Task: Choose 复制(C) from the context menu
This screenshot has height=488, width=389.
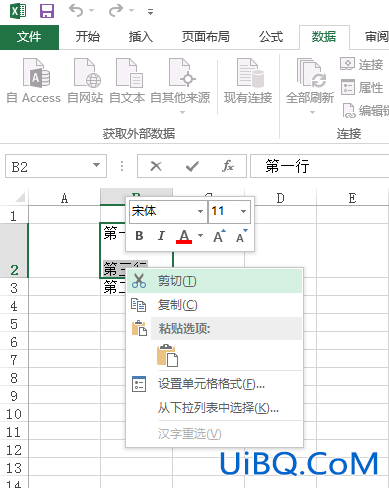Action: coord(215,305)
